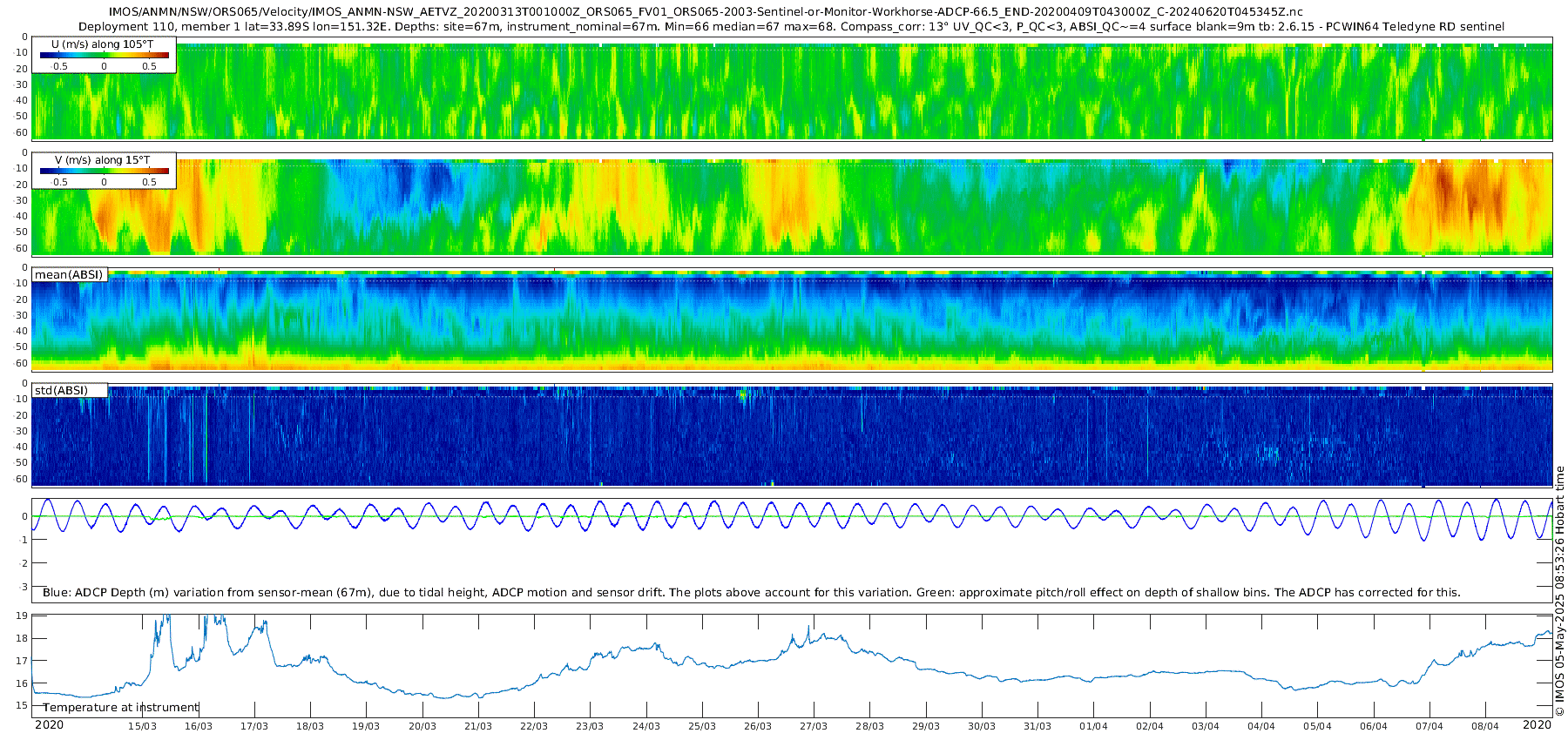
Task: Click the 07/04 date tick label
Action: pyautogui.click(x=1429, y=726)
